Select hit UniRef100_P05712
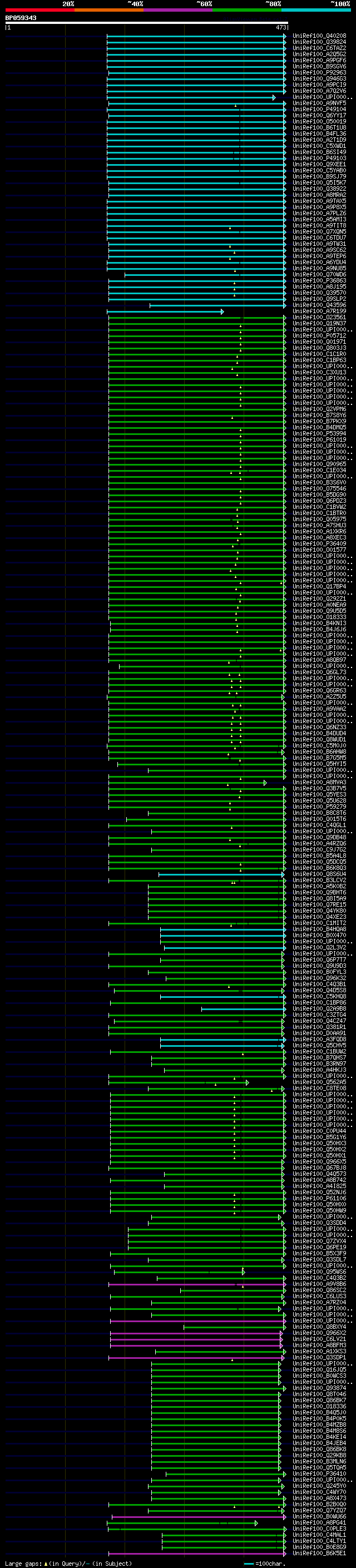The height and width of the screenshot is (1568, 356). point(319,335)
